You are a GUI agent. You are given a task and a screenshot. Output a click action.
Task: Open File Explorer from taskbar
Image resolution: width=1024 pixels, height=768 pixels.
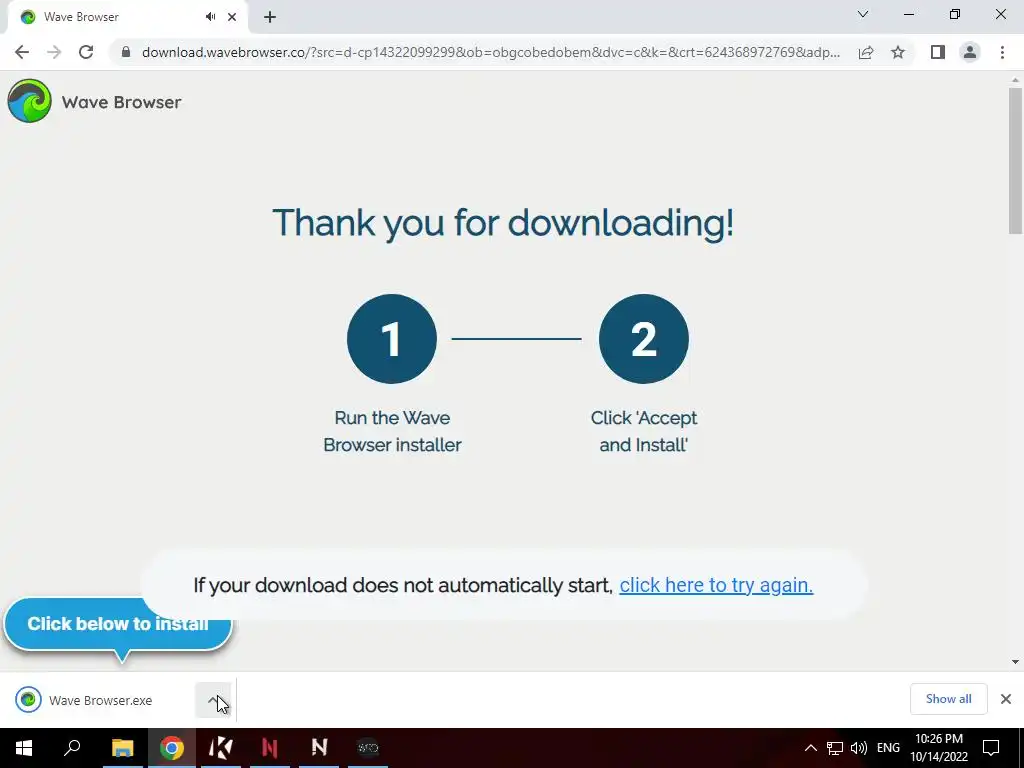tap(122, 748)
